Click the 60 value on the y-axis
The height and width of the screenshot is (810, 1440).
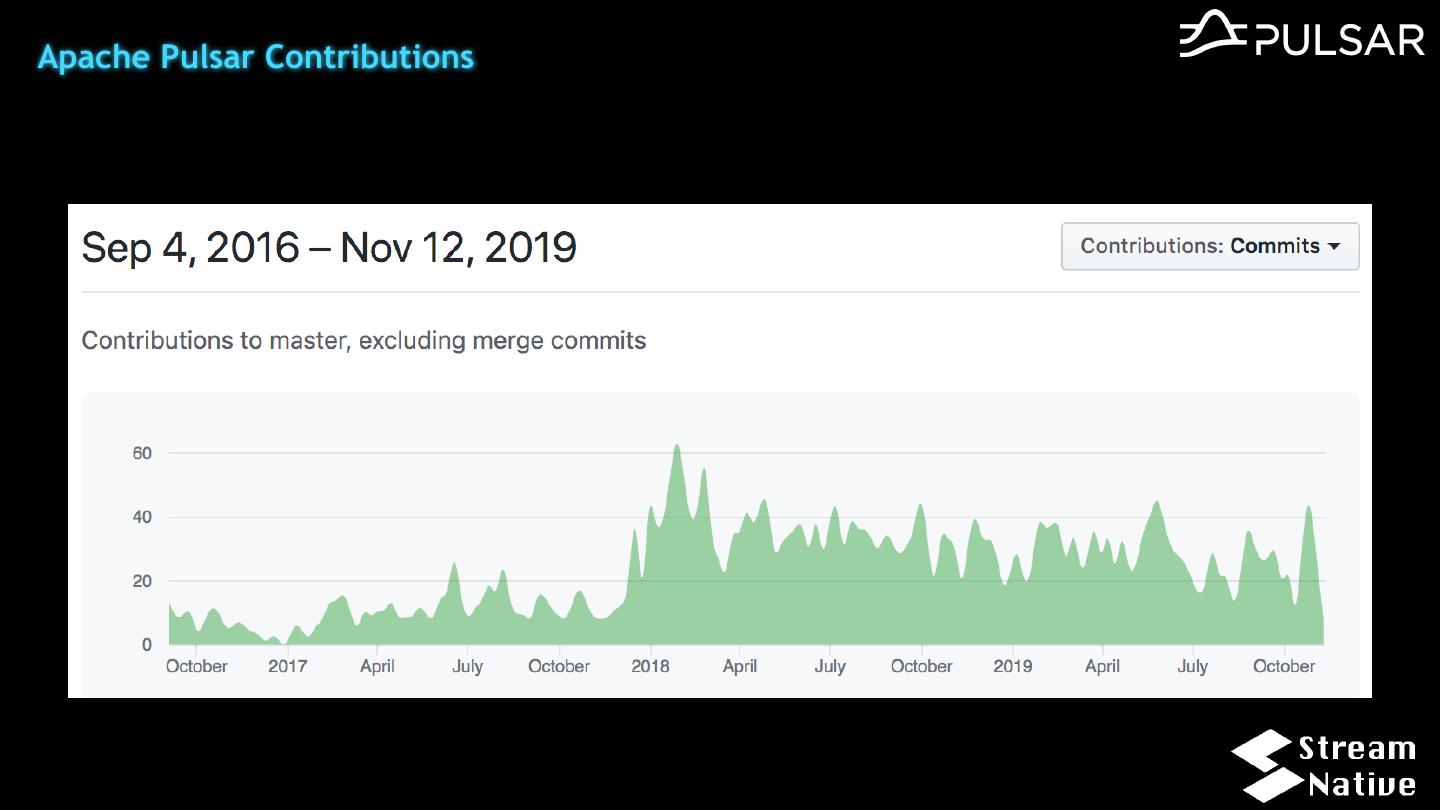[142, 453]
